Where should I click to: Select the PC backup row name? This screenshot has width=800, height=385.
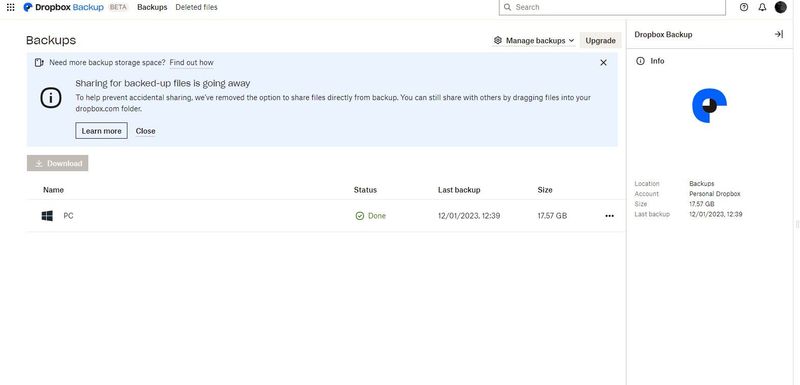click(x=68, y=216)
